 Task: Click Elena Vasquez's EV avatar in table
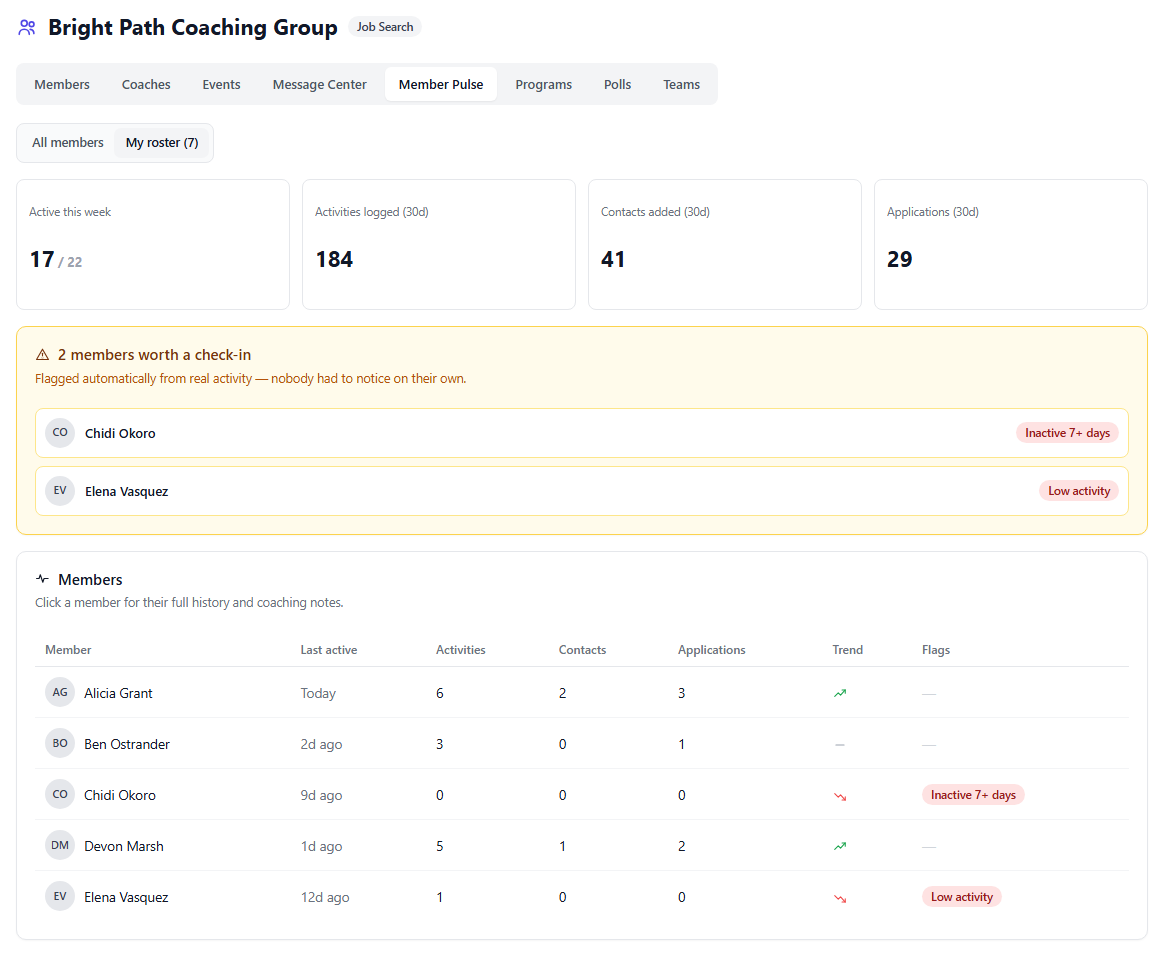click(60, 897)
